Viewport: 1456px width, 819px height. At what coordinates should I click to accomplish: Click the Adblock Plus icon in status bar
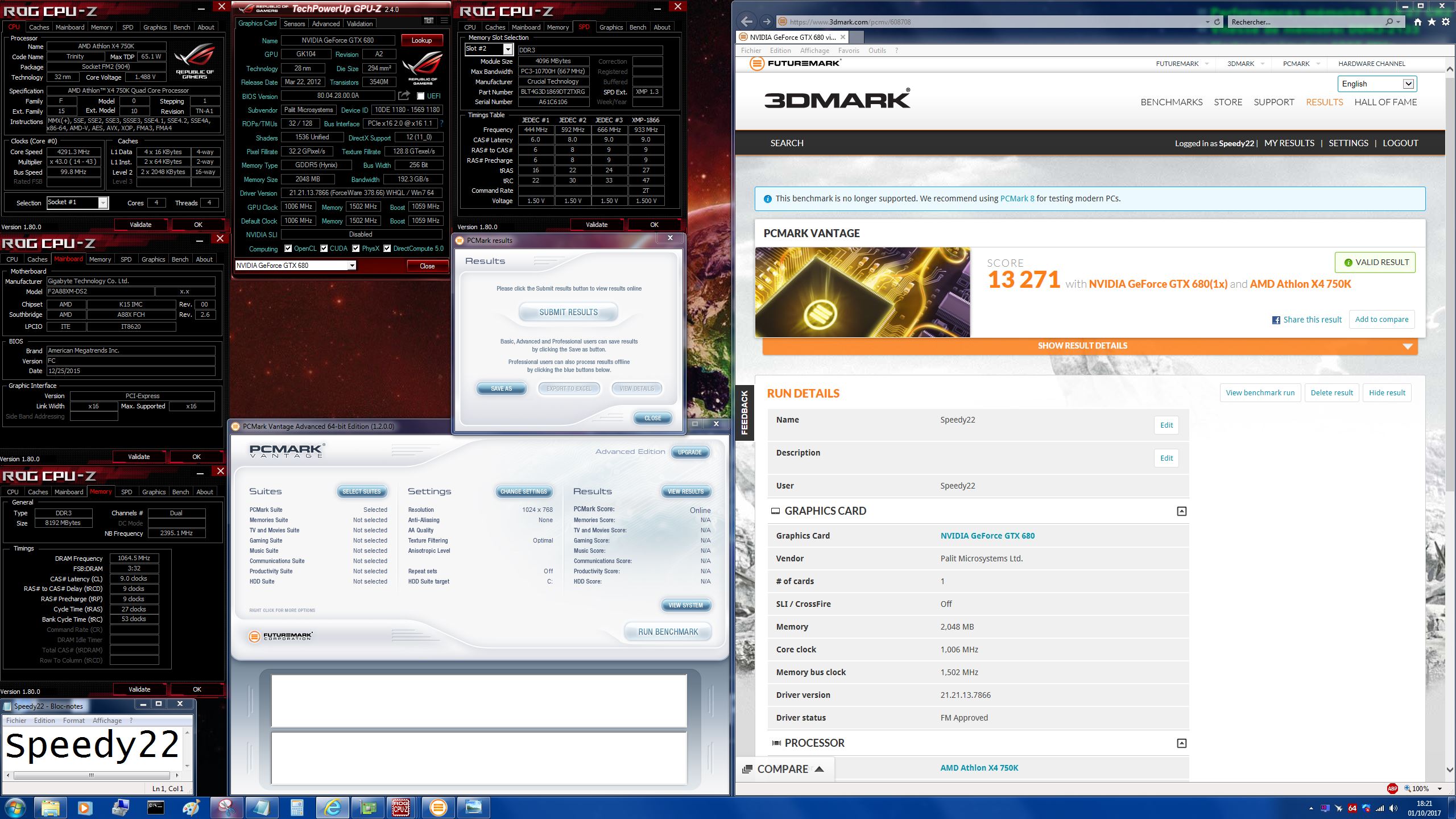1392,788
